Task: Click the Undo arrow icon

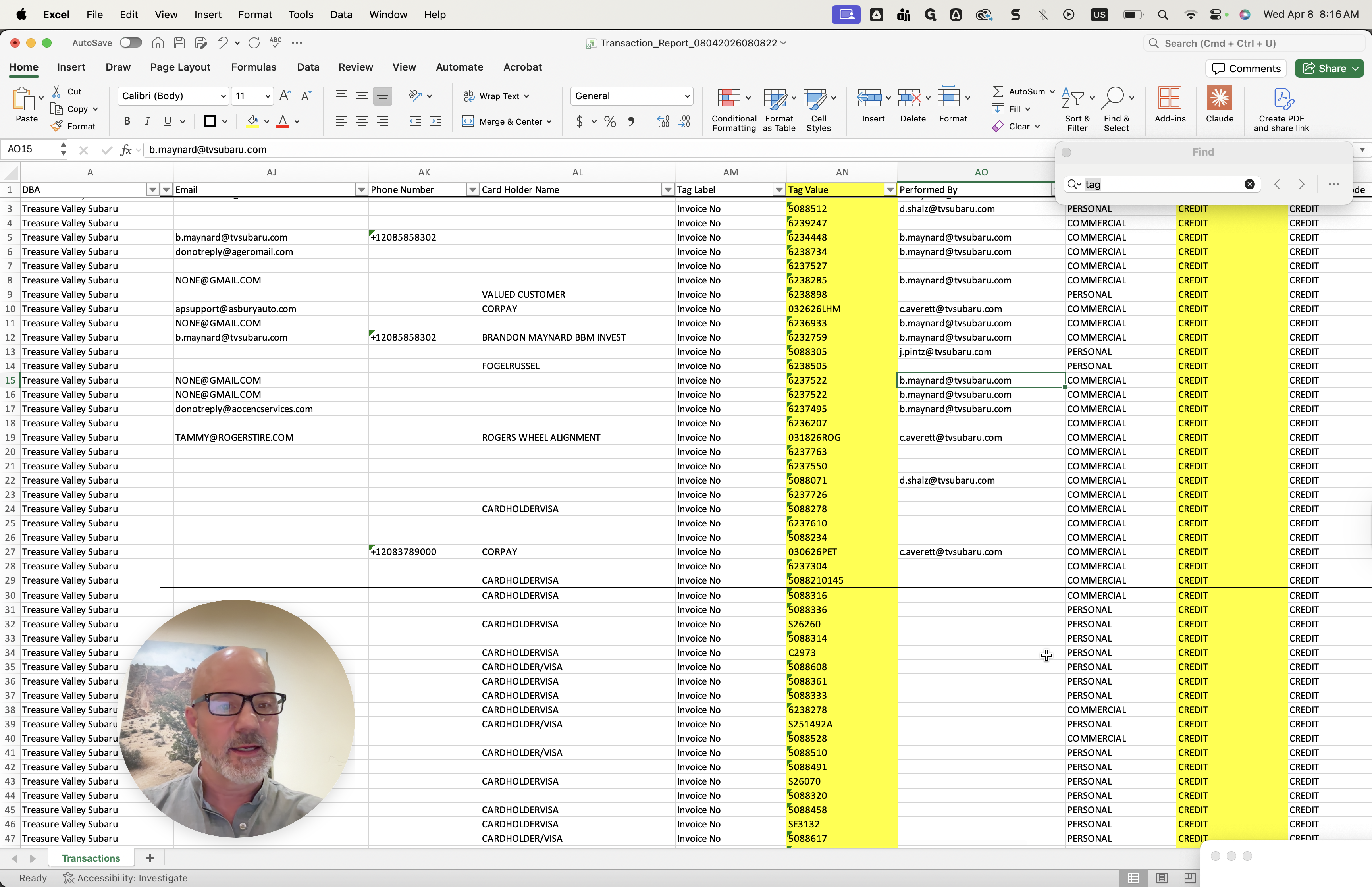Action: pyautogui.click(x=222, y=42)
